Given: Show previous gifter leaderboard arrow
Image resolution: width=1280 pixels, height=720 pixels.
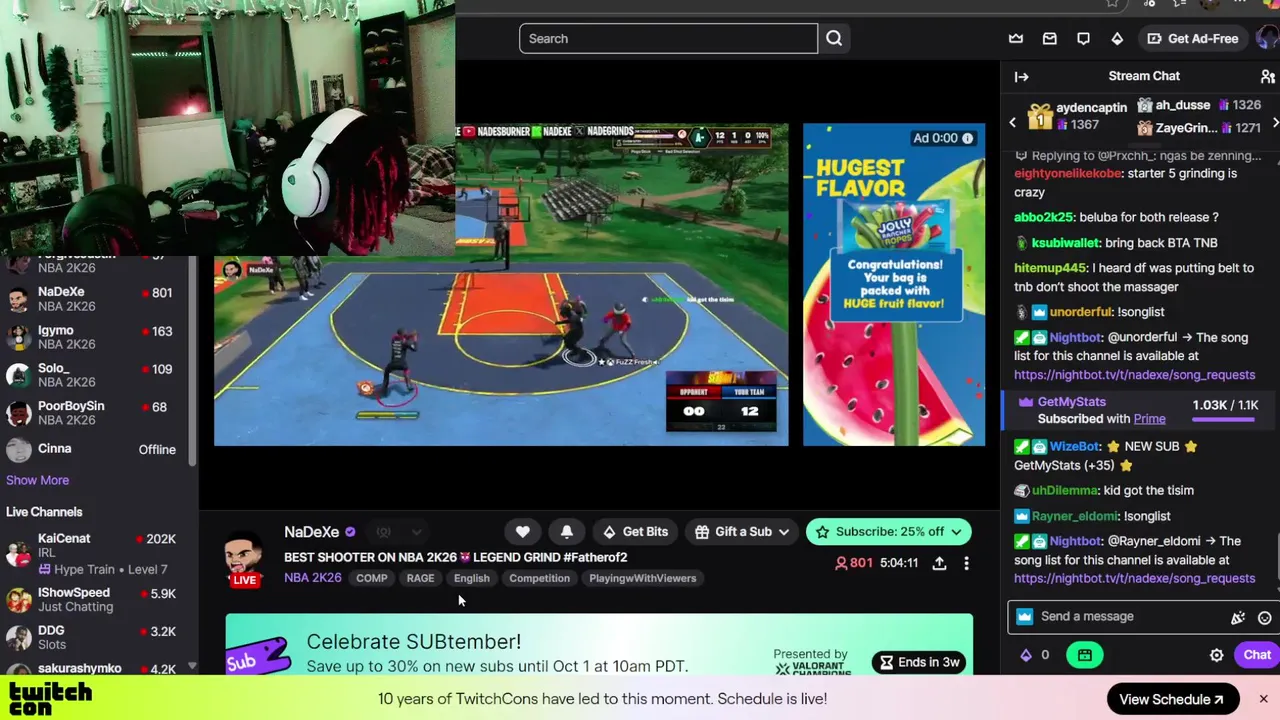Looking at the screenshot, I should click(x=1012, y=122).
